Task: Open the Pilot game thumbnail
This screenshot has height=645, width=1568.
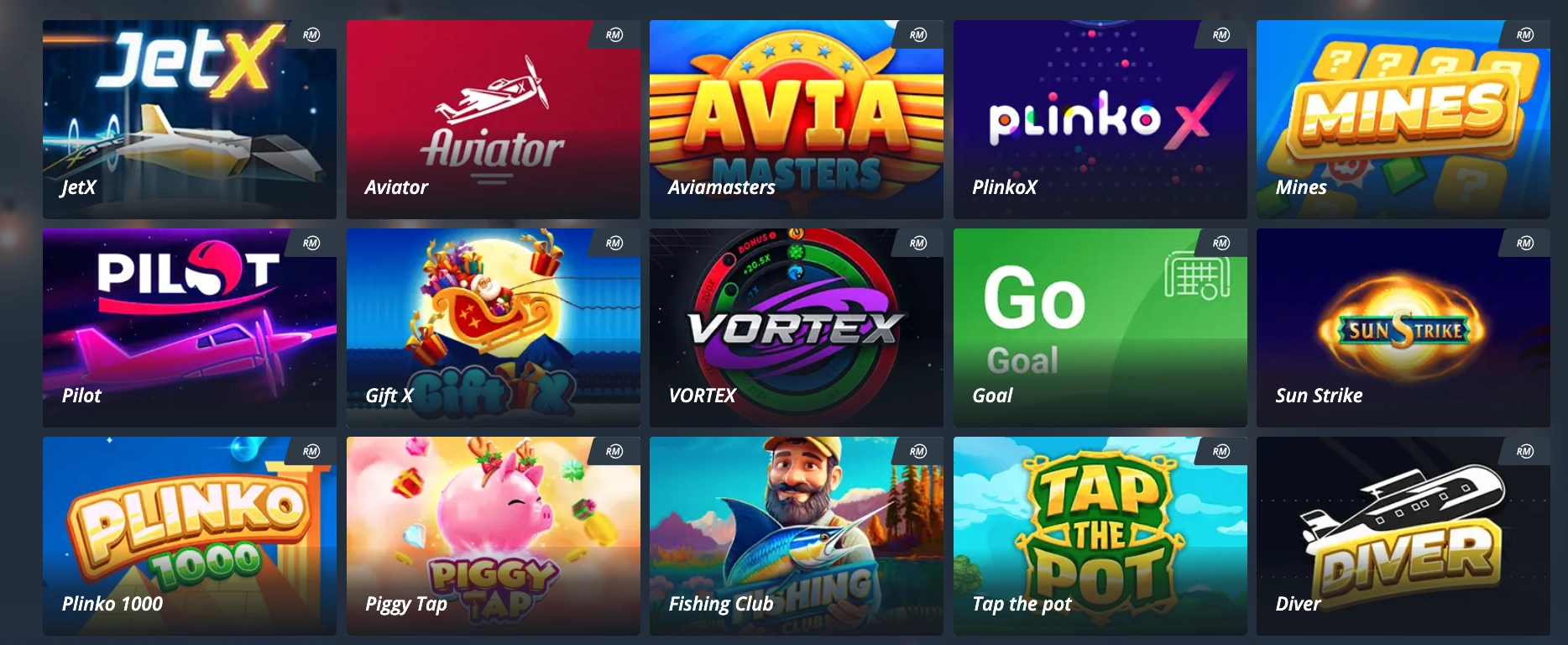Action: click(x=190, y=328)
